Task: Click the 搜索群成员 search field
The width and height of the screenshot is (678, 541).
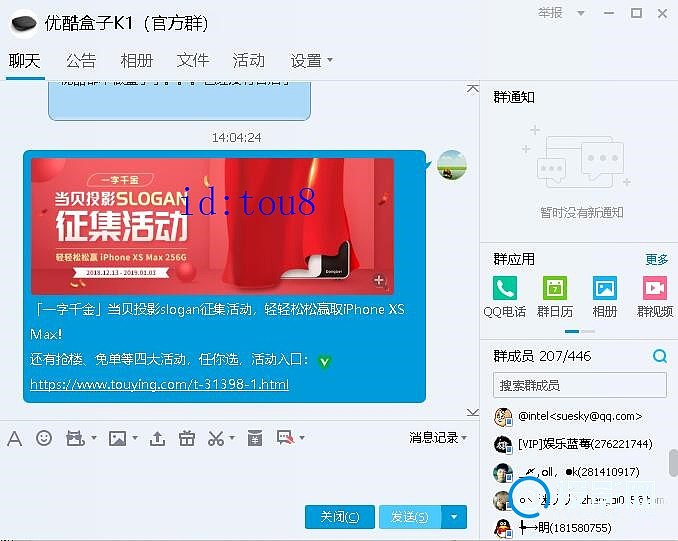Action: (580, 385)
